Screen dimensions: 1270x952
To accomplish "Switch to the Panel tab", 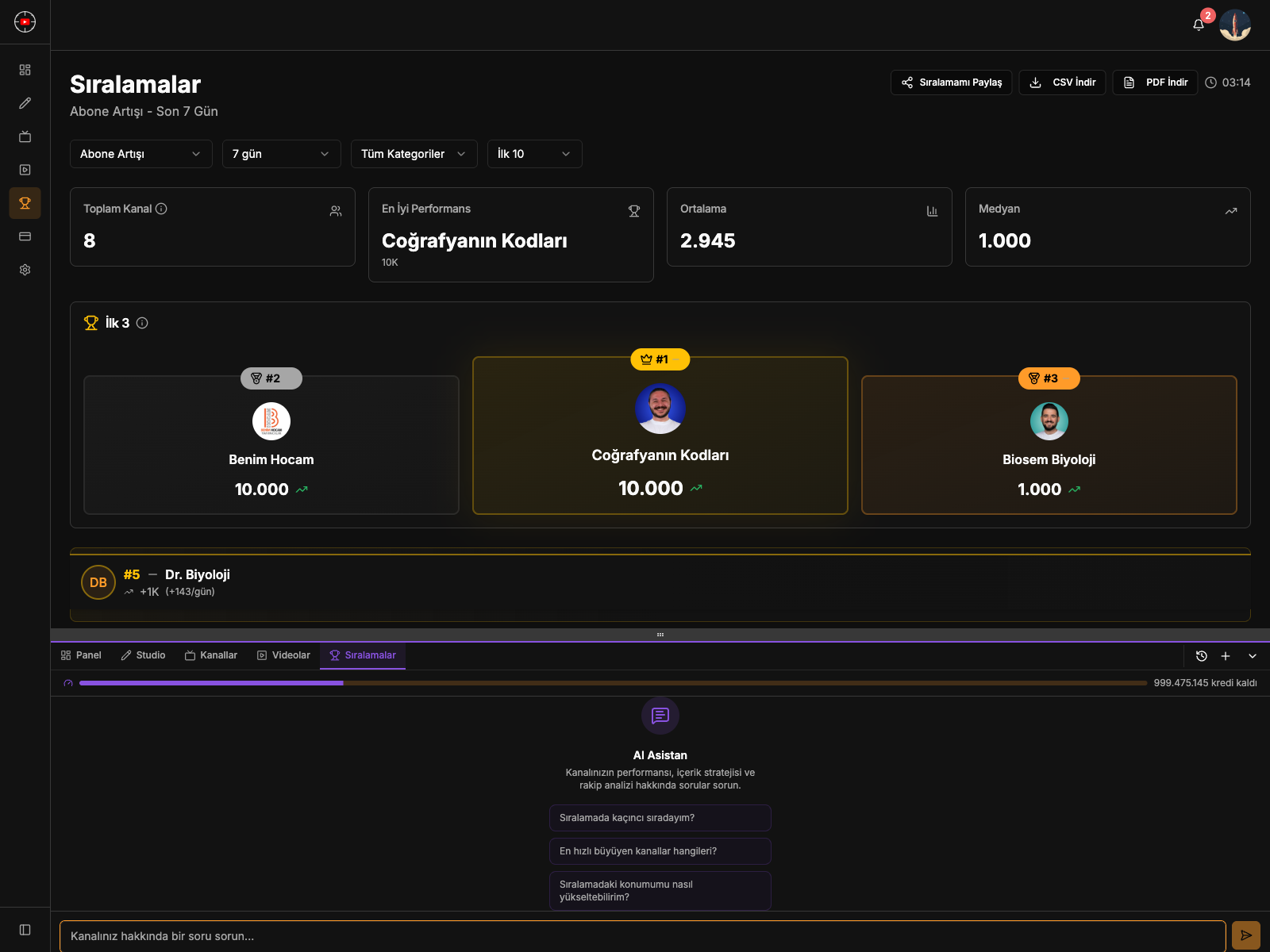I will tap(81, 655).
